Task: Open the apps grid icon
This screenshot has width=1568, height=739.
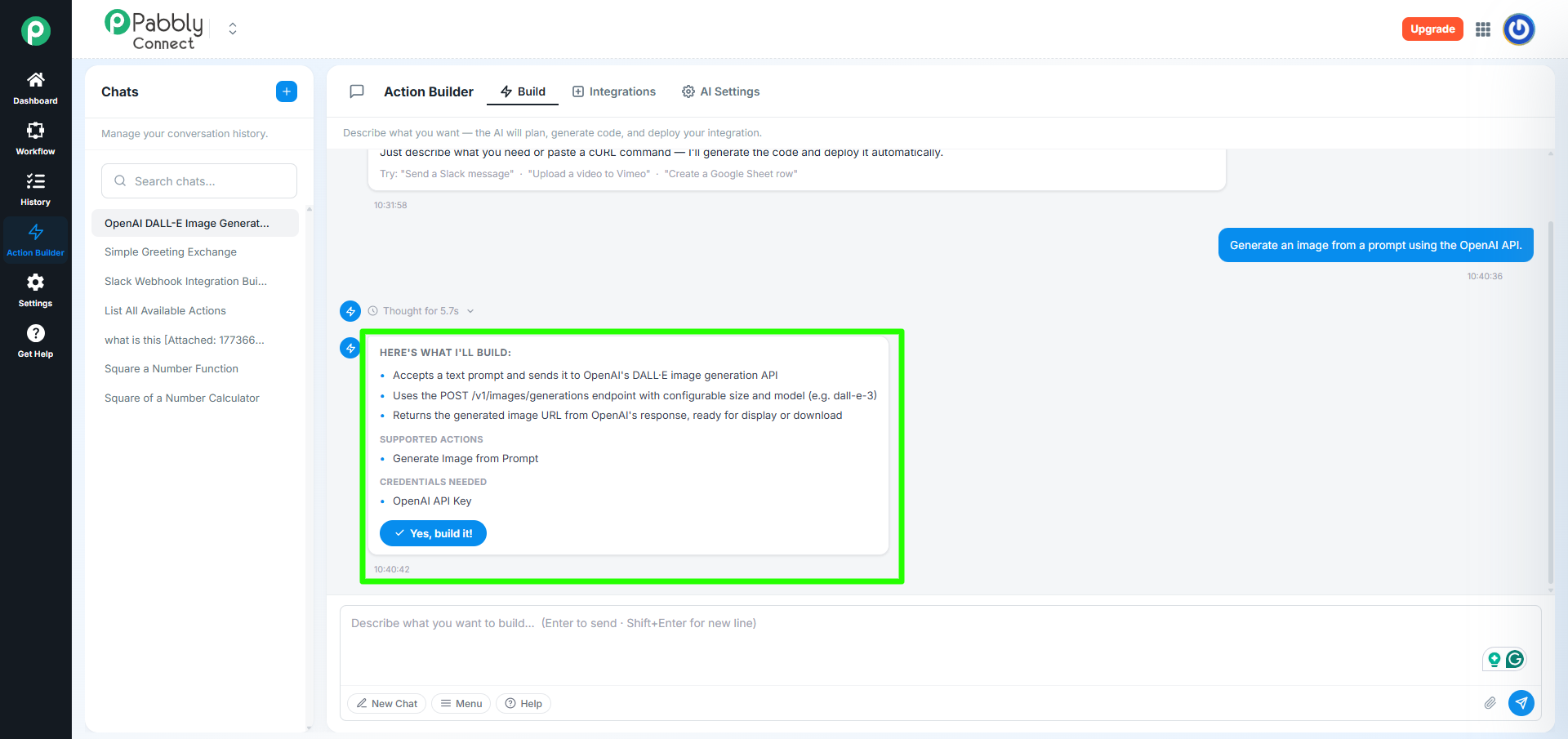Action: tap(1483, 29)
